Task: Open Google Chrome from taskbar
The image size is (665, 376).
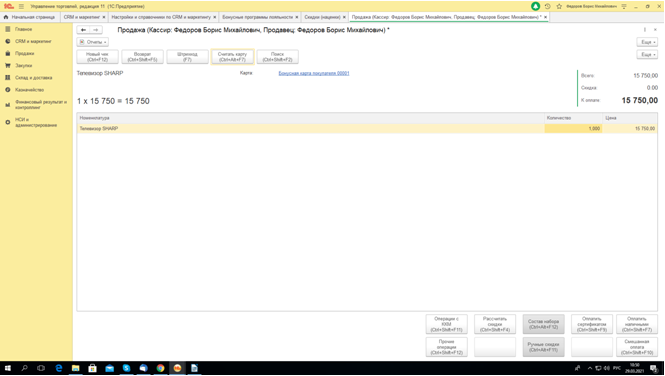Action: click(x=160, y=368)
